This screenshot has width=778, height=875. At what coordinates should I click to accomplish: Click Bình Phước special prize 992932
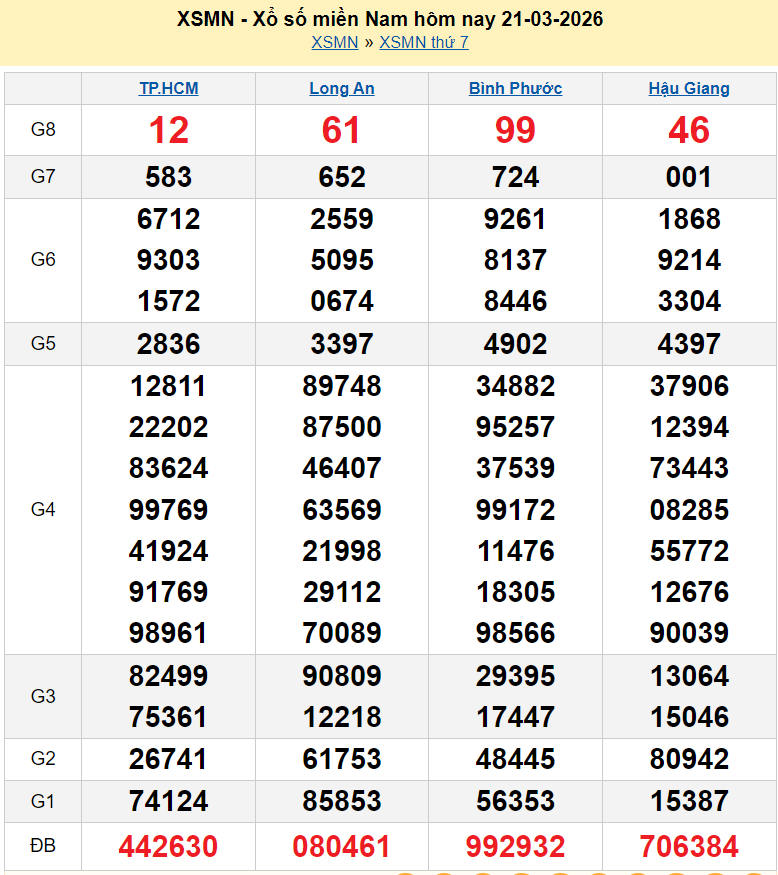coord(515,847)
